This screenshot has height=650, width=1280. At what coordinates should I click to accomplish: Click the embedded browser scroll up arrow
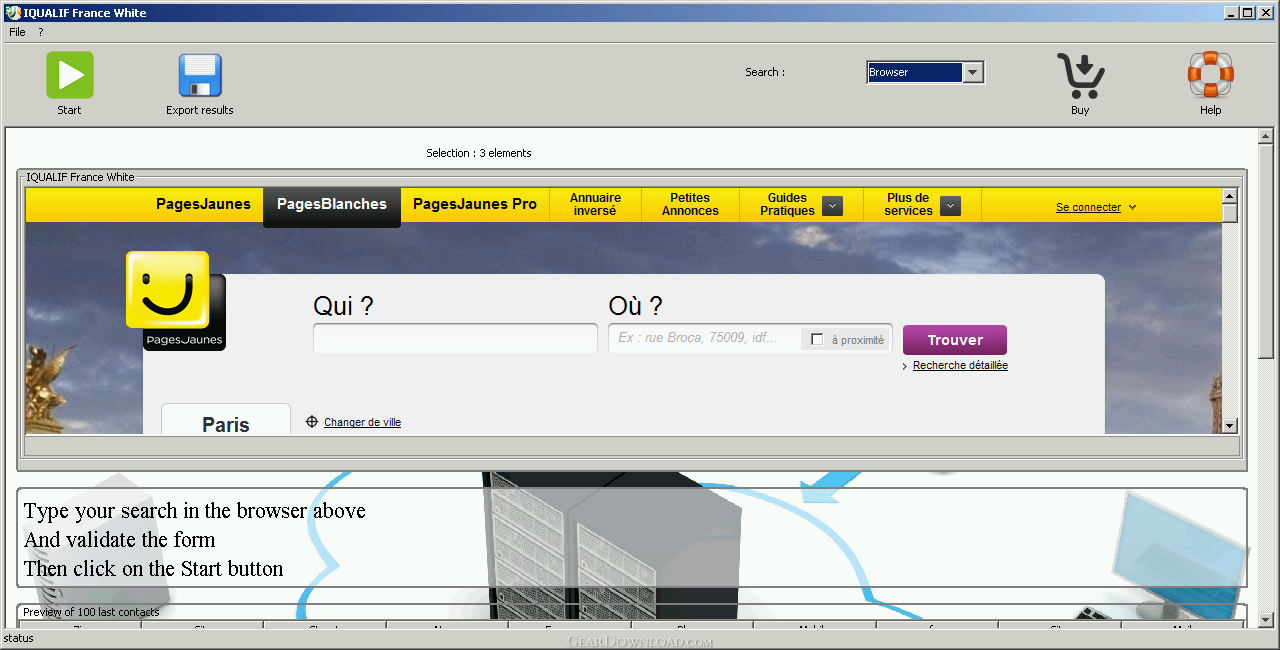tap(1230, 196)
